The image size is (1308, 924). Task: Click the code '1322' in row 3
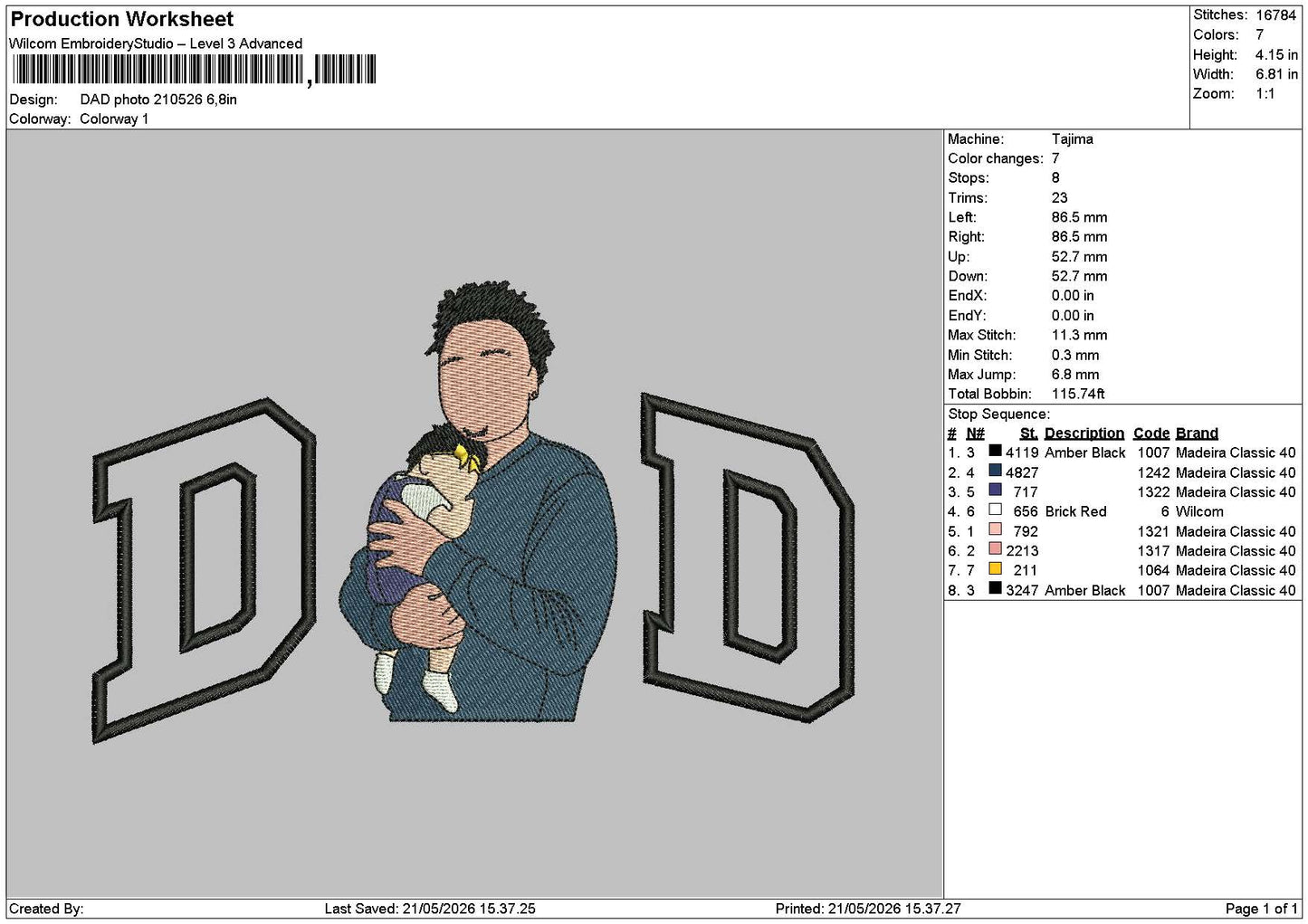click(x=1153, y=492)
